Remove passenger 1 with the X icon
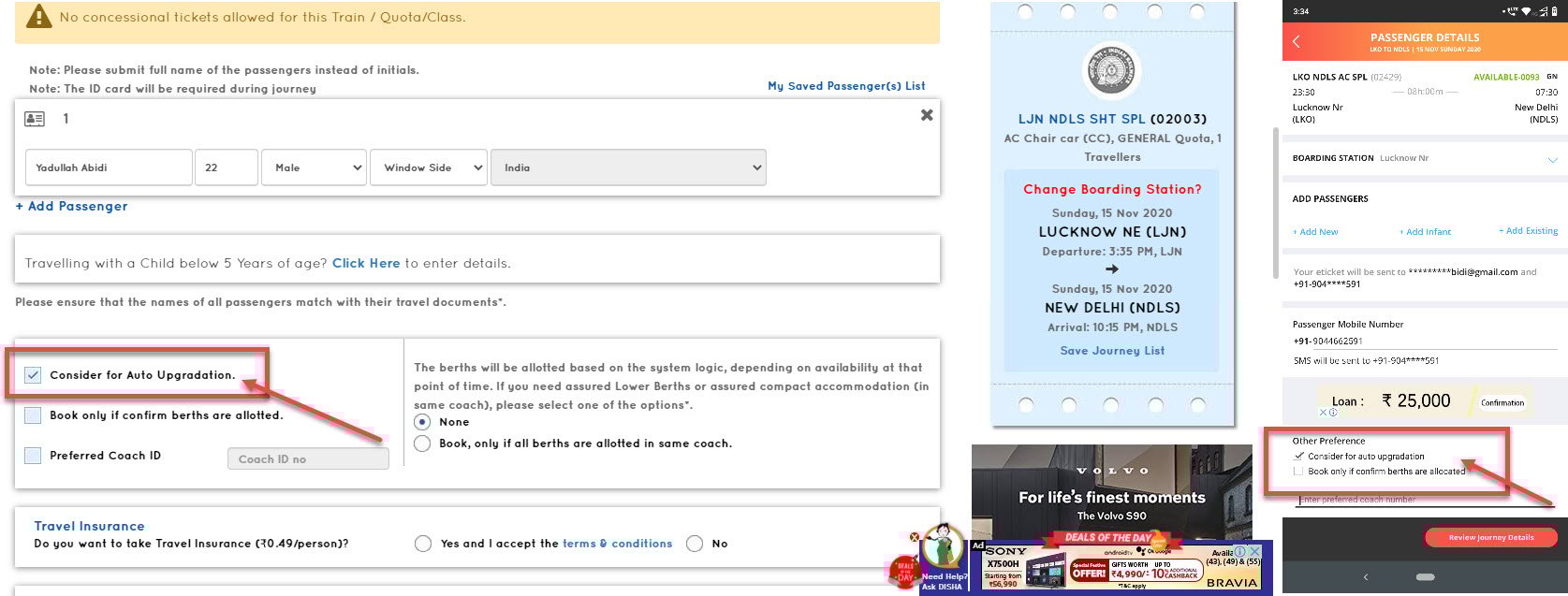The image size is (1568, 596). (927, 115)
